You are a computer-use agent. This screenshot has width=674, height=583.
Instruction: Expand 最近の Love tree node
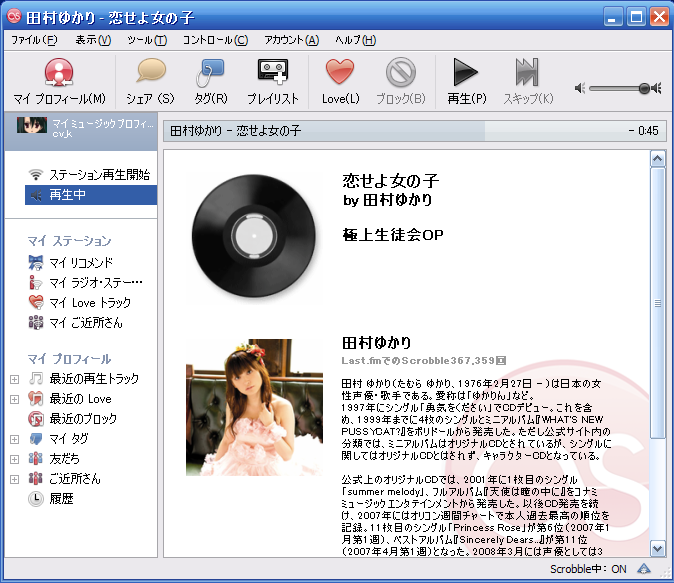(x=14, y=399)
